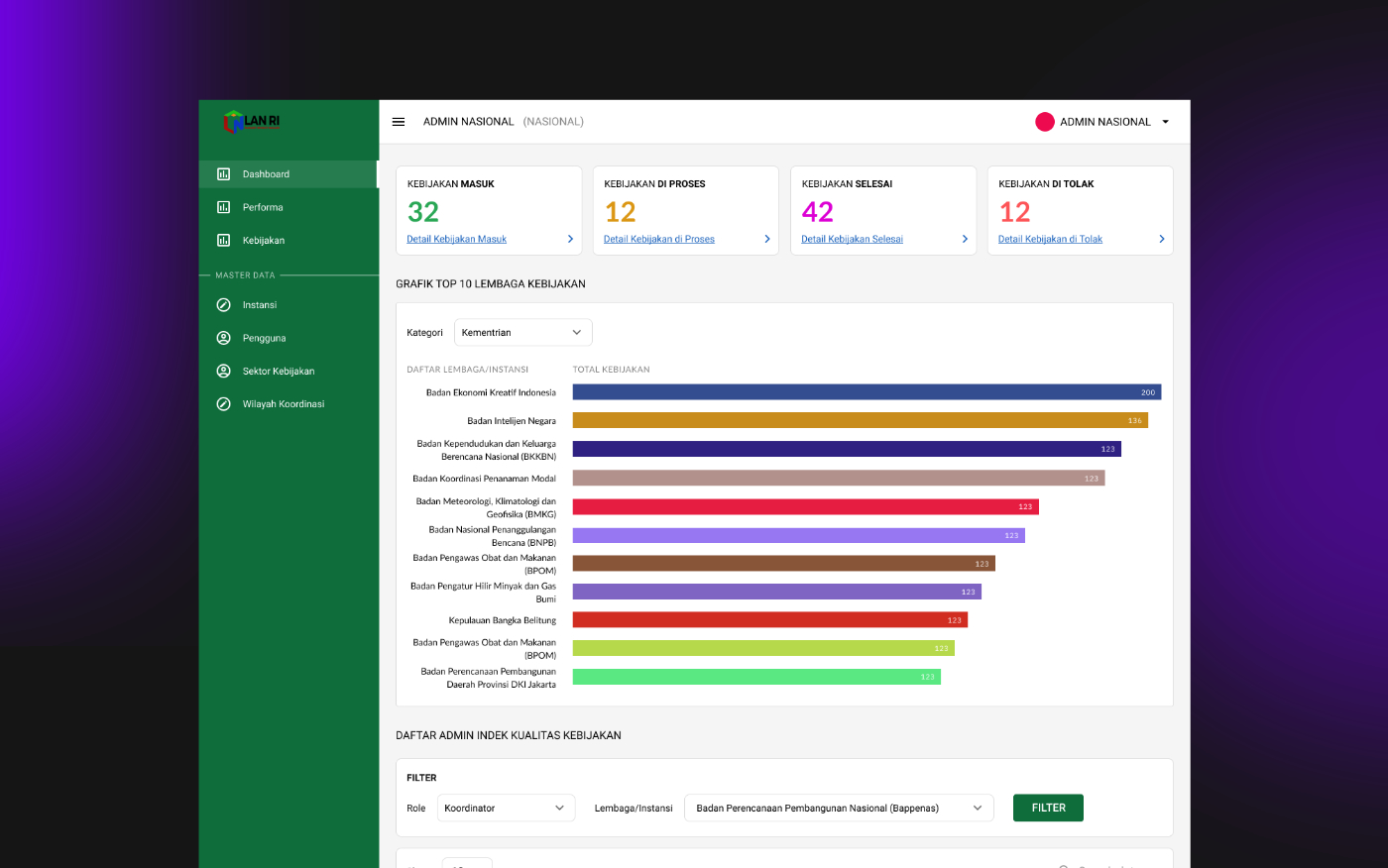Click the Dashboard sidebar icon
Screen dimensions: 1388x868
224,174
